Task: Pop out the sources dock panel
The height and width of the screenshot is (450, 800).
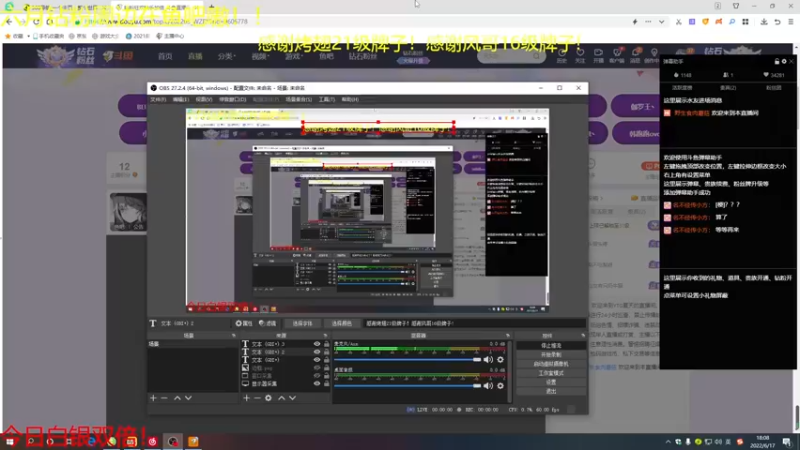Action: (x=326, y=336)
